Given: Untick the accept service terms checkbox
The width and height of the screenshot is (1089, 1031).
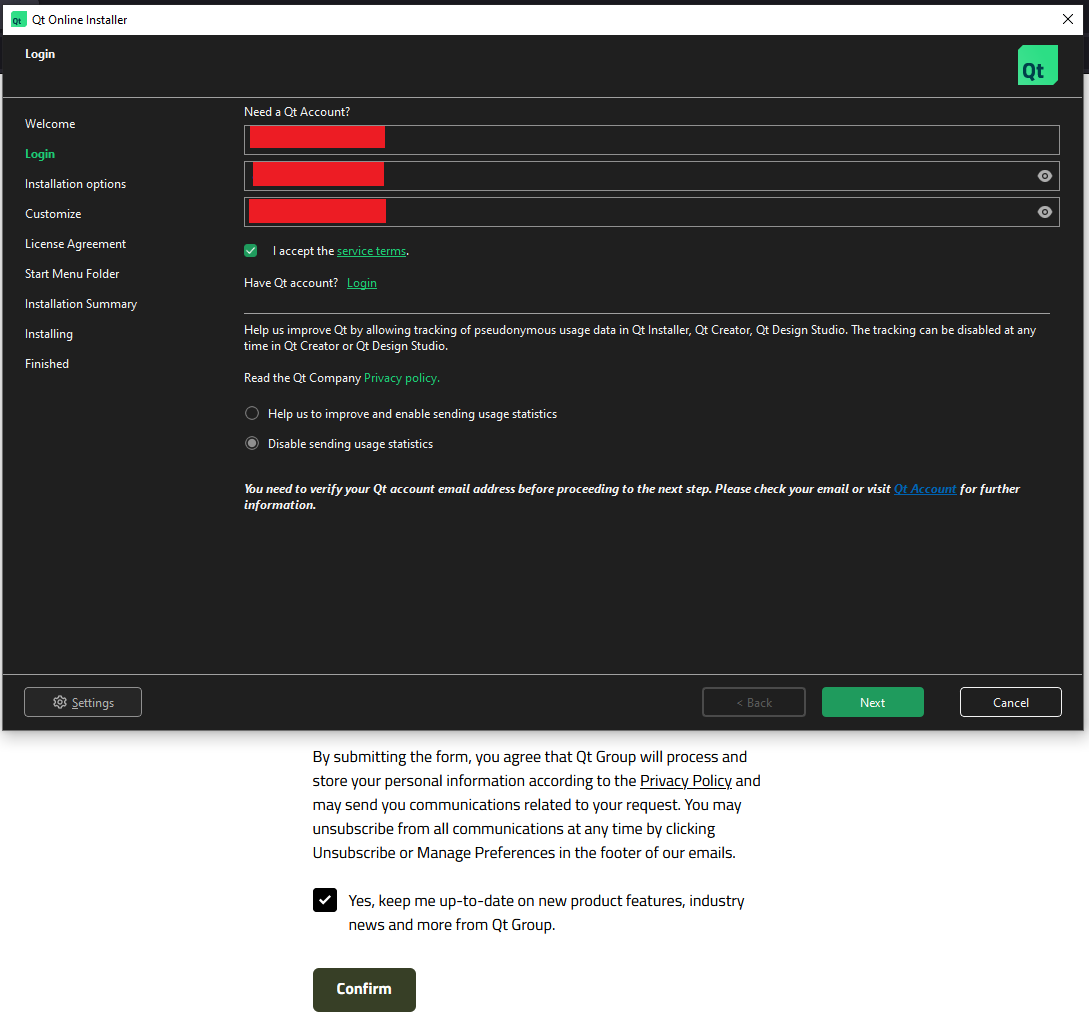Looking at the screenshot, I should [x=251, y=251].
